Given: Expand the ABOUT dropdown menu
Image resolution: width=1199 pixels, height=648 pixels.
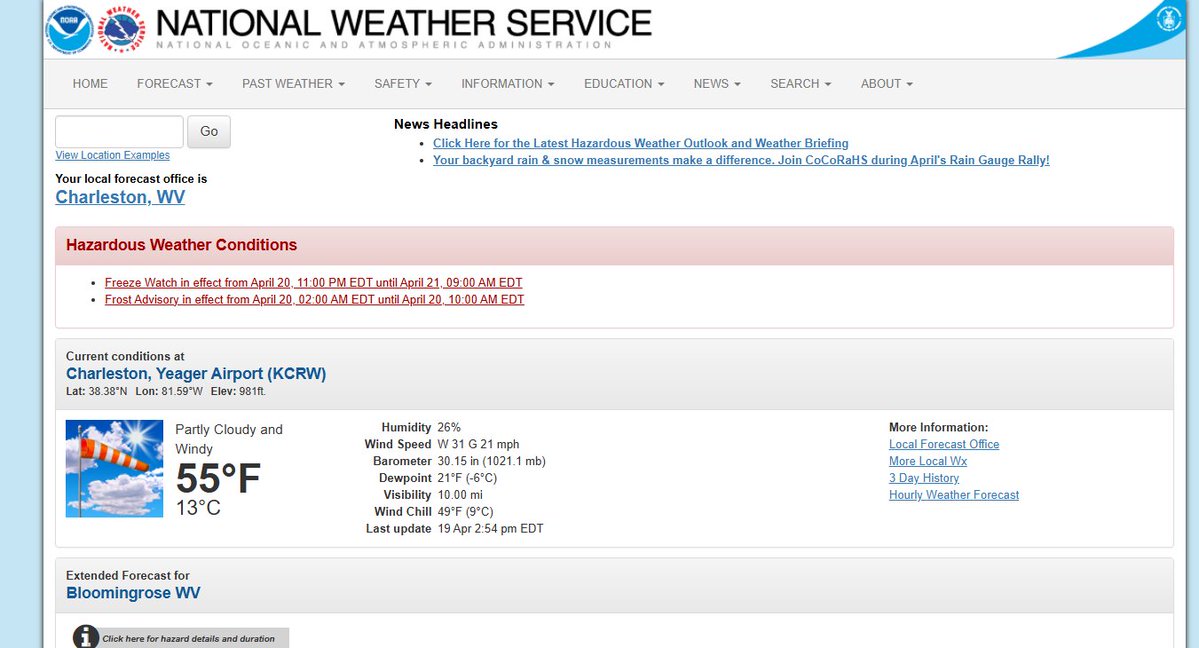Looking at the screenshot, I should tap(887, 83).
